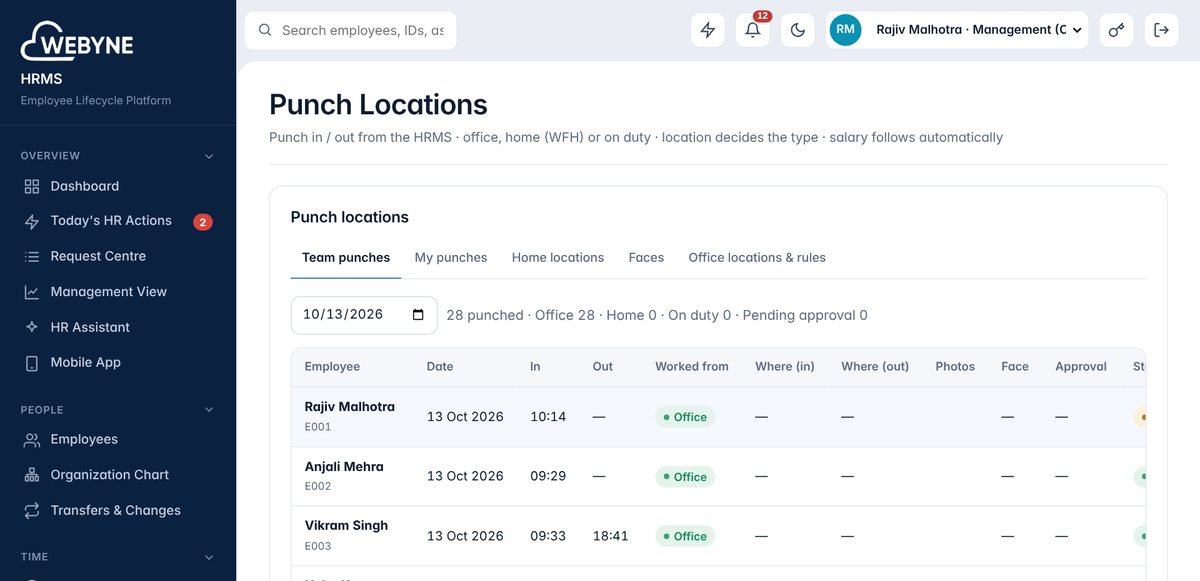Click the Organization Chart icon

(x=32, y=475)
